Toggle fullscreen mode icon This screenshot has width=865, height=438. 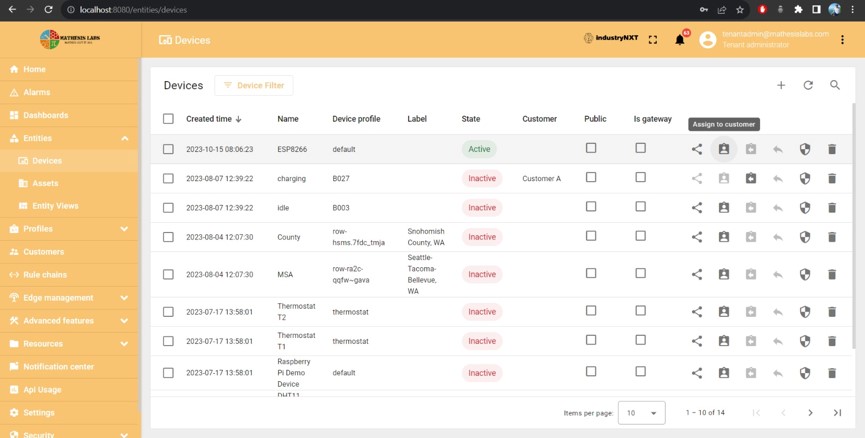[653, 40]
